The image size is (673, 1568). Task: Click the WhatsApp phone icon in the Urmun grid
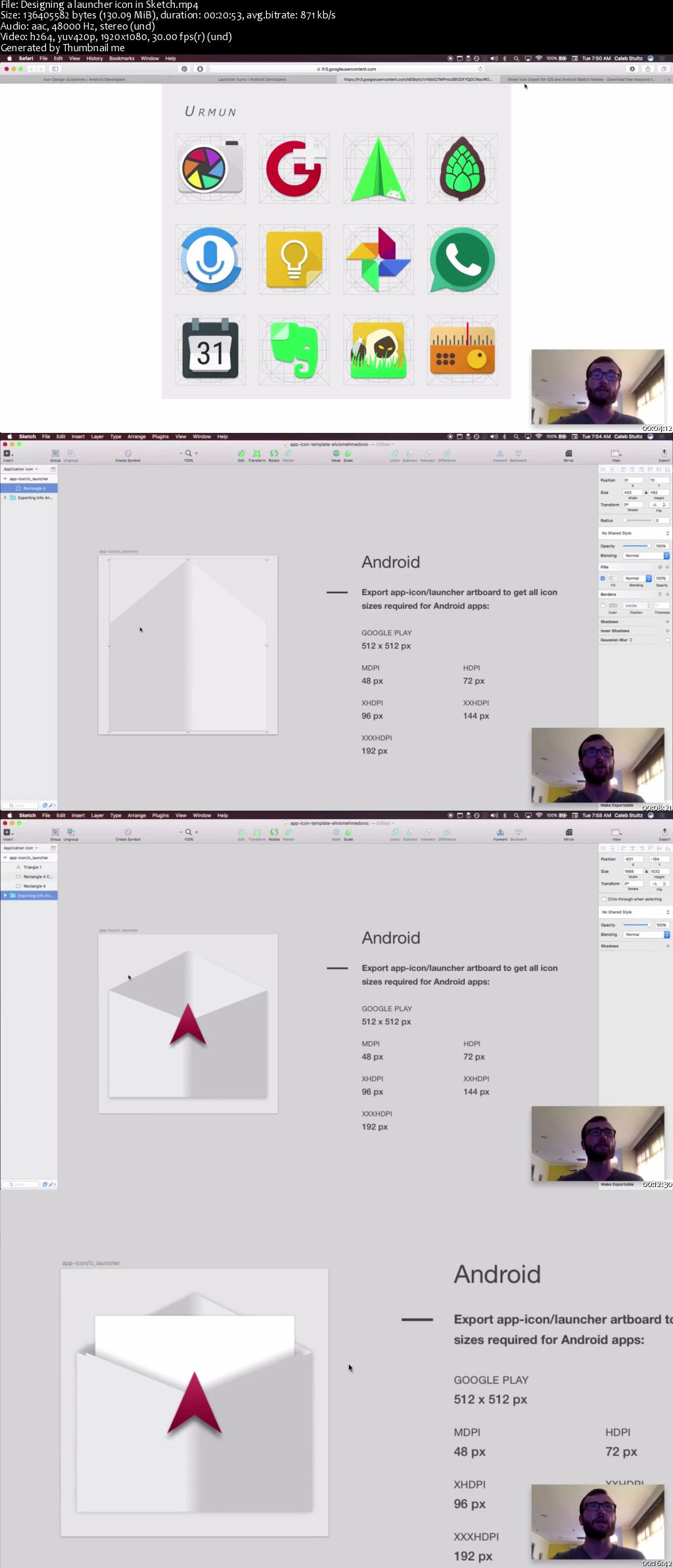click(462, 259)
